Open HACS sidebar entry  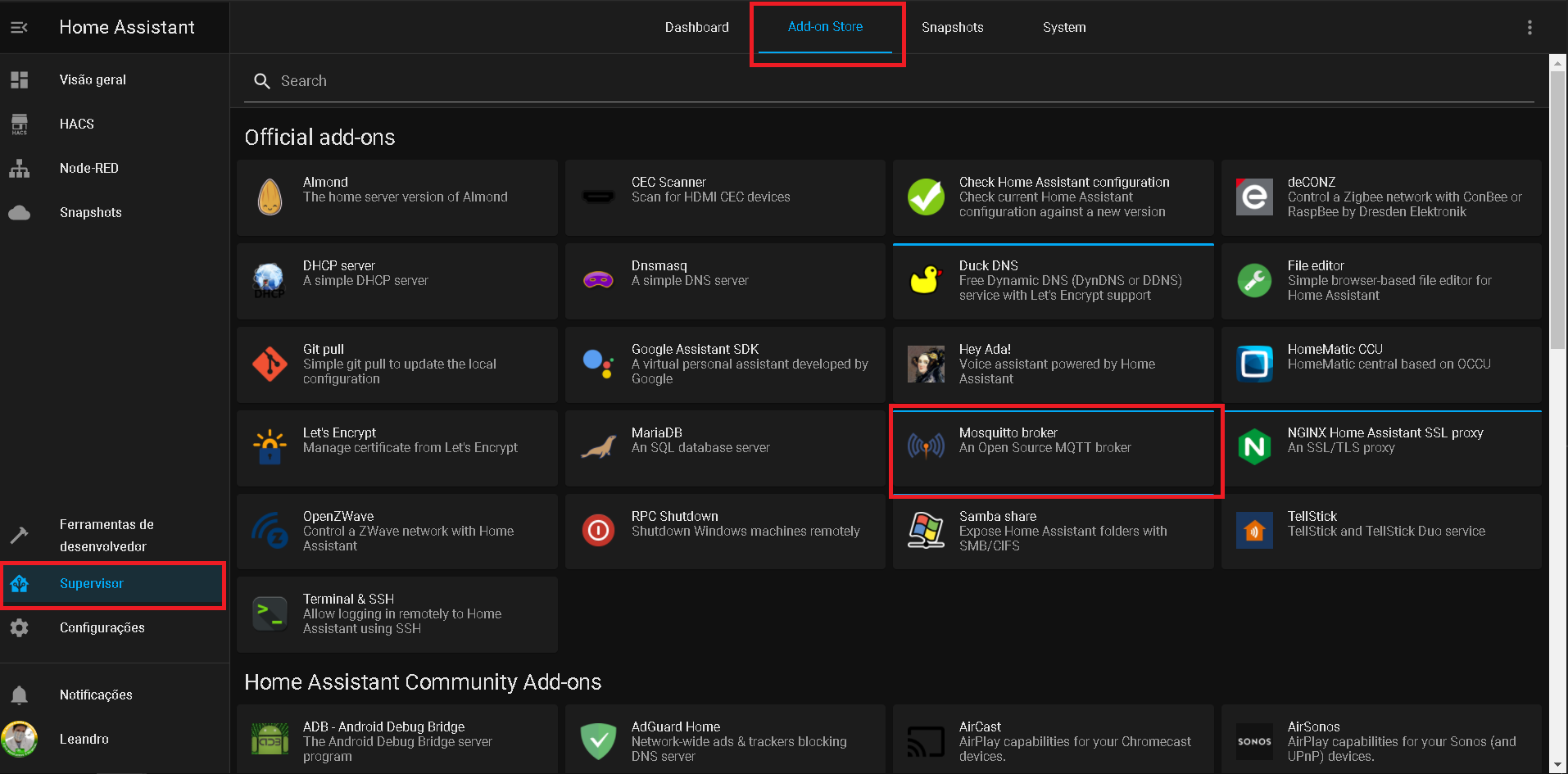tap(113, 124)
